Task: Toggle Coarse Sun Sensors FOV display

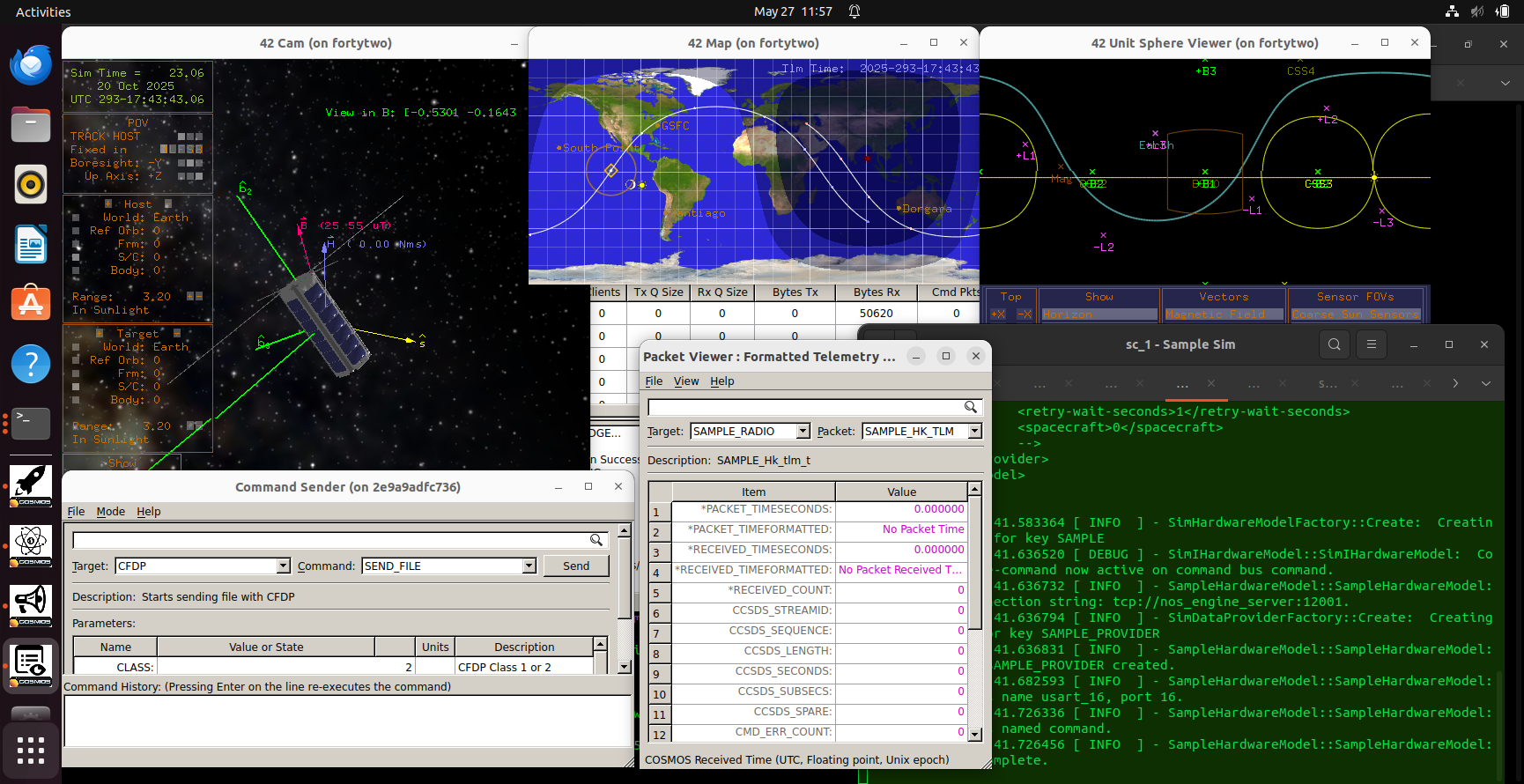Action: [1356, 314]
